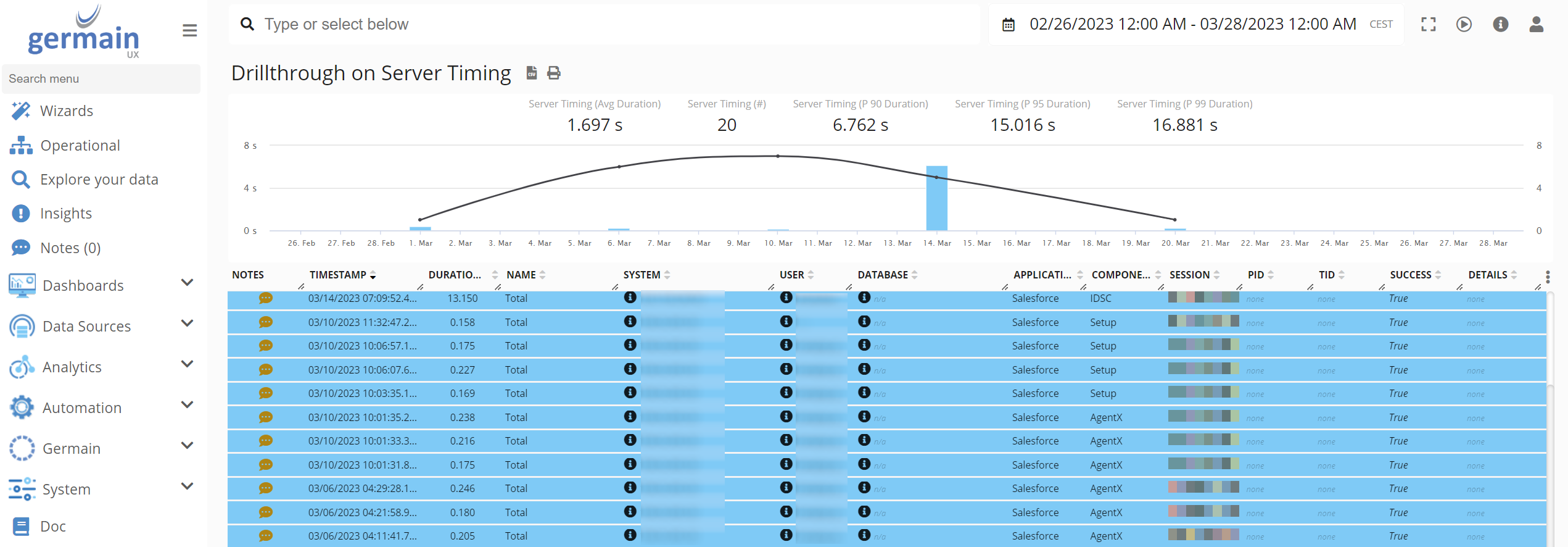Click the auto-refresh play icon
1568x547 pixels.
(x=1464, y=24)
